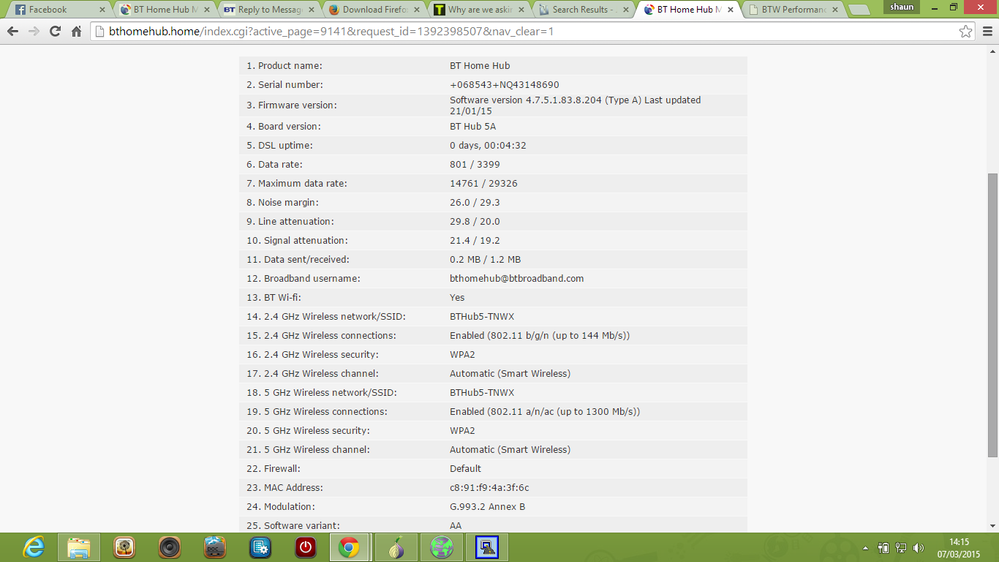
Task: Open the browser home page icon
Action: click(x=76, y=31)
